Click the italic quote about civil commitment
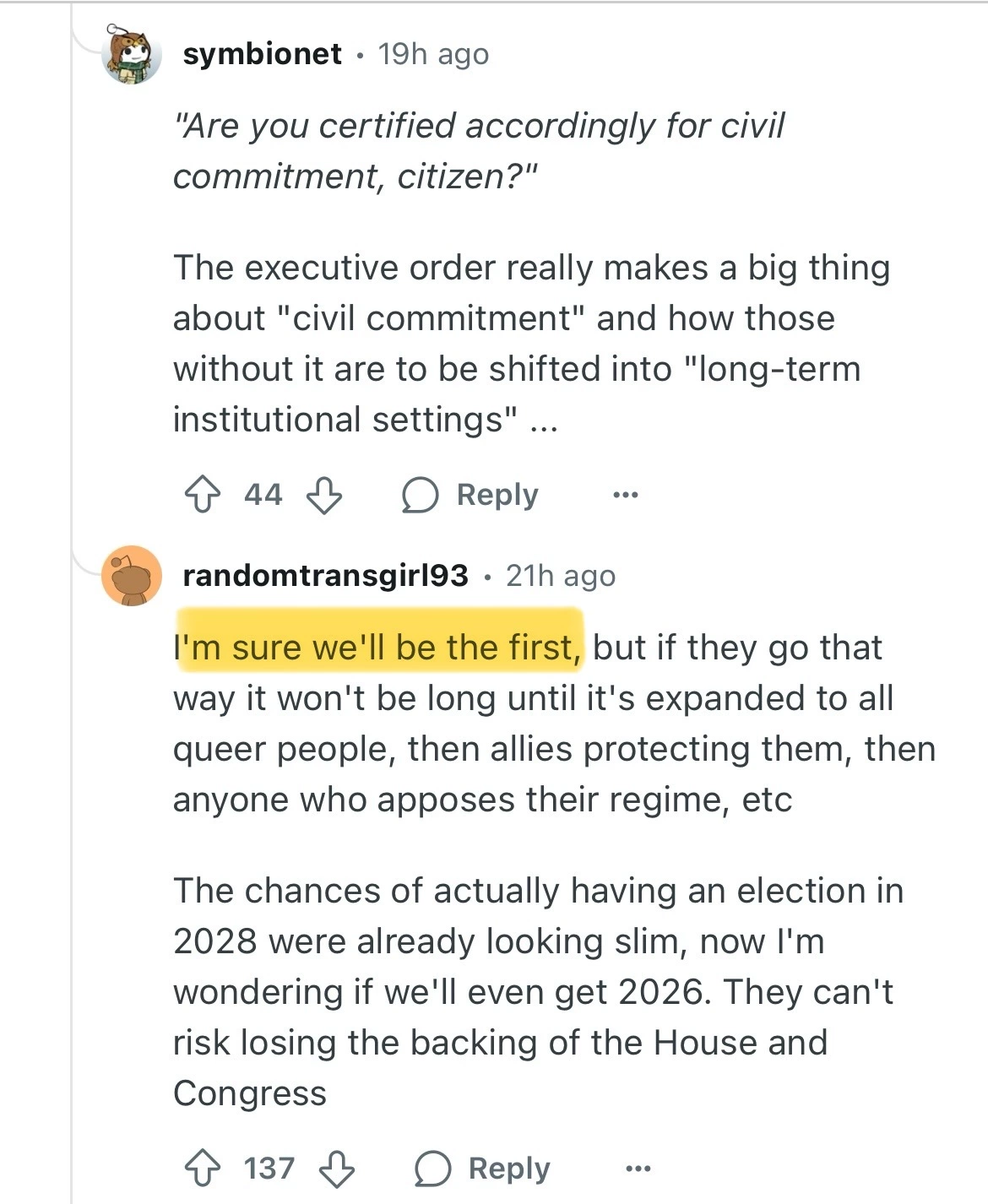 click(478, 150)
